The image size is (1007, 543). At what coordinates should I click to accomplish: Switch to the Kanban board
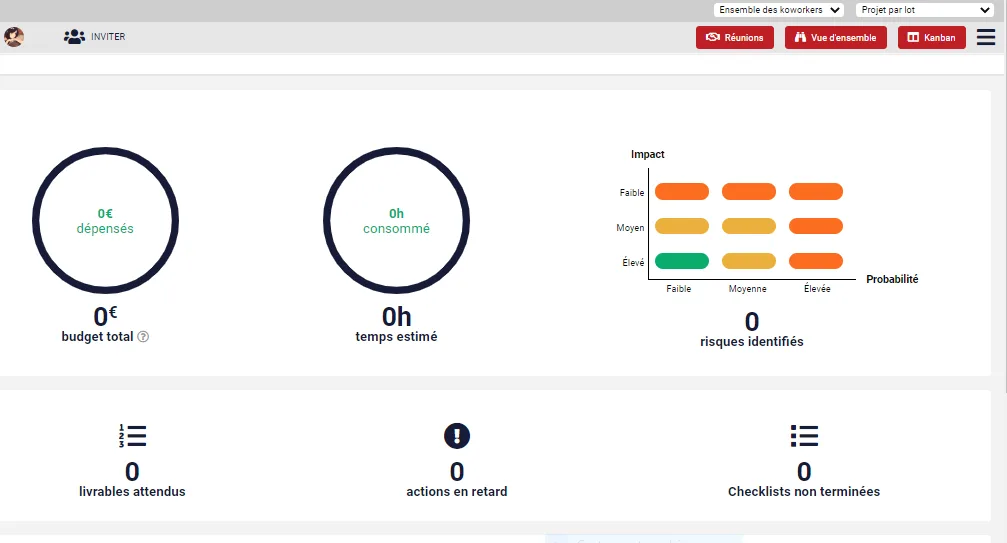[x=931, y=37]
